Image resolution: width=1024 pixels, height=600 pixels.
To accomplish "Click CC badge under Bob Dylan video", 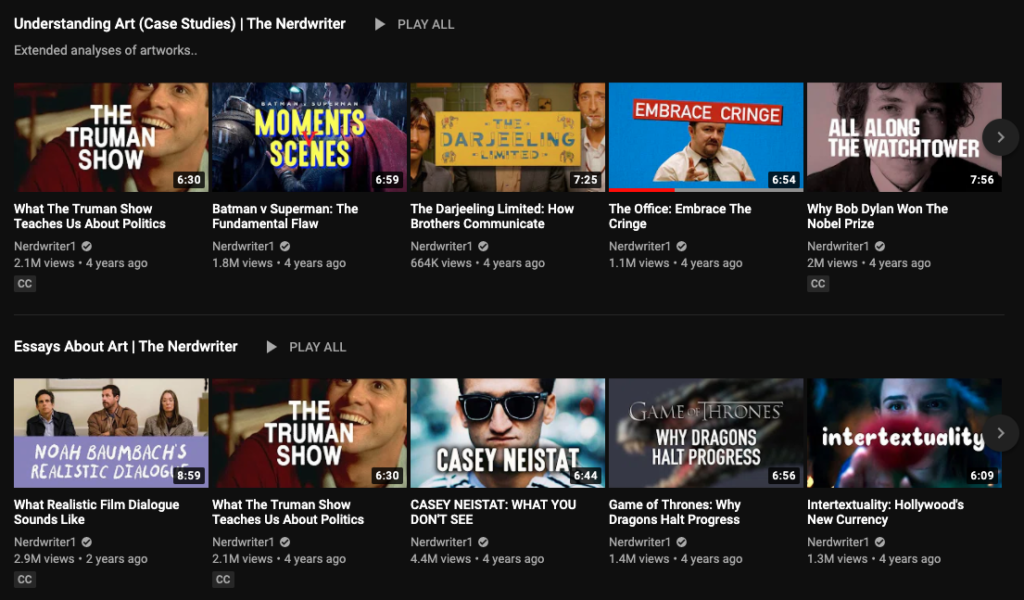I will point(818,283).
